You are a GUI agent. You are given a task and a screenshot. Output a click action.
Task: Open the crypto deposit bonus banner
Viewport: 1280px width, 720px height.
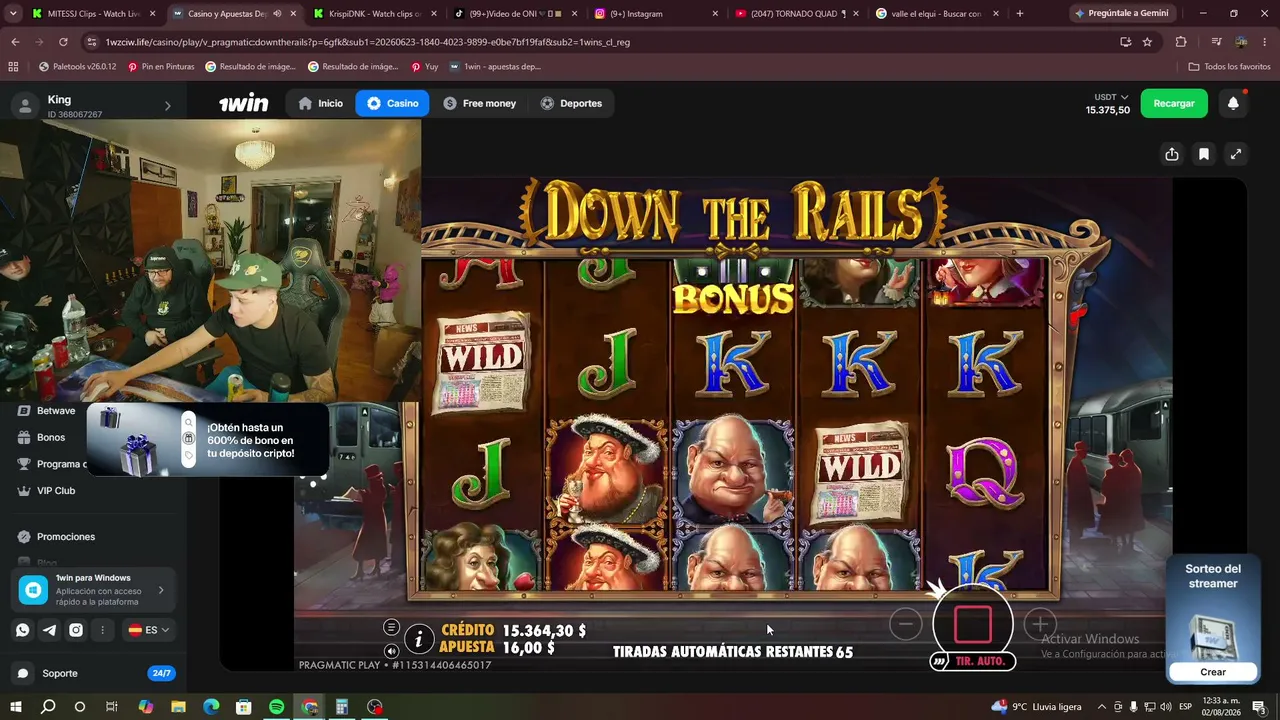tap(208, 440)
